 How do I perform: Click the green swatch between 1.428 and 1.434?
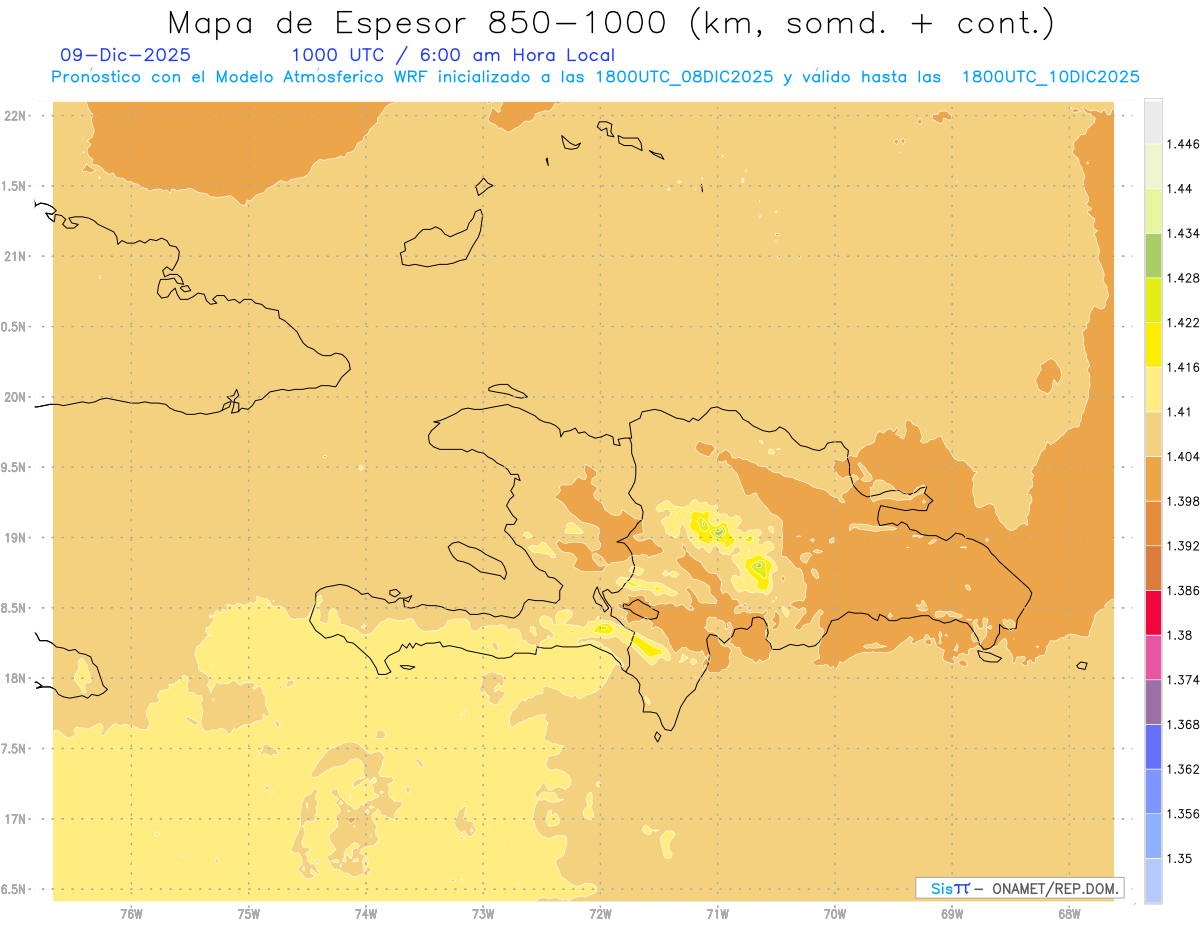1154,256
